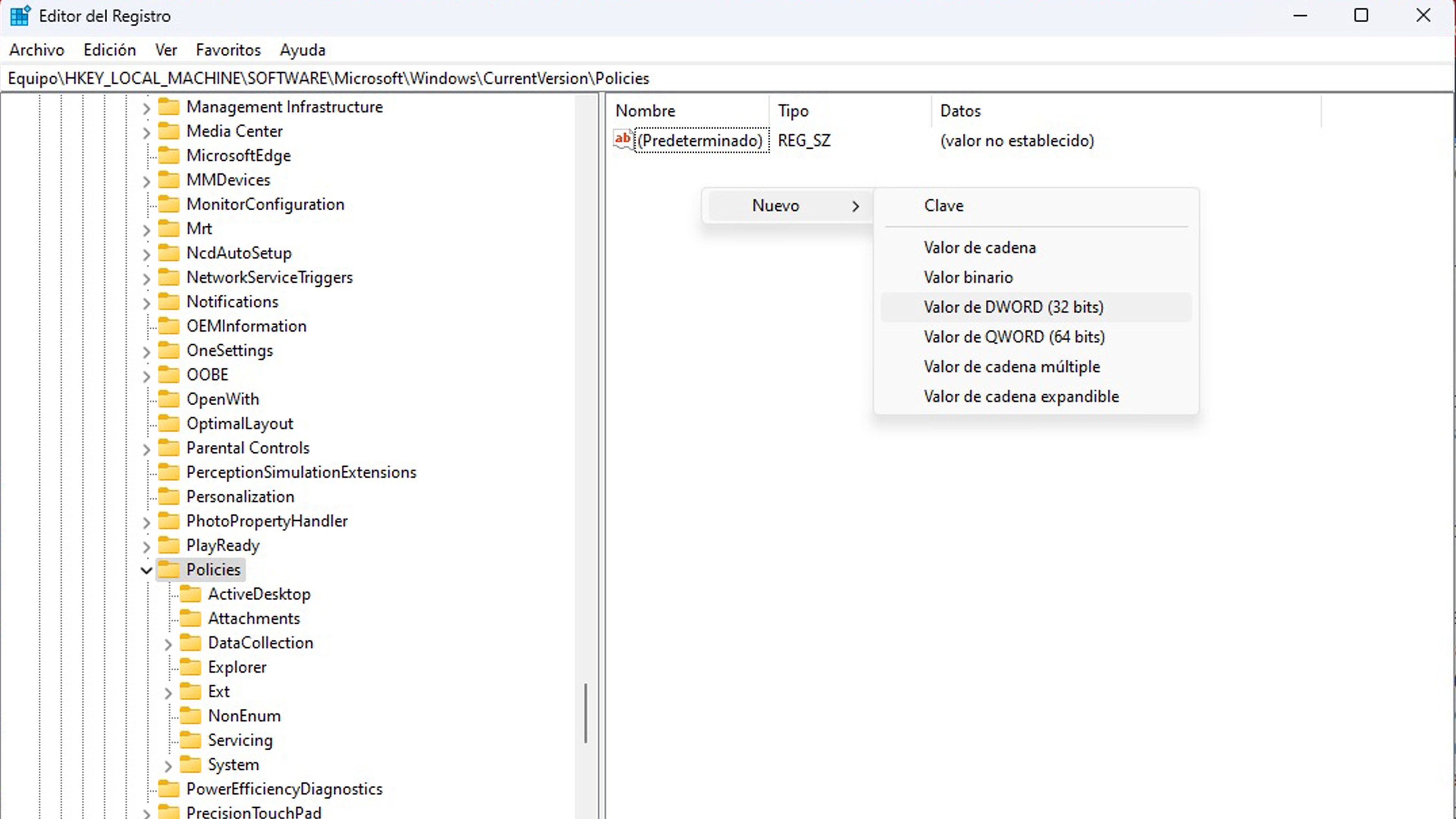Select the Notifications tree key
This screenshot has width=1456, height=819.
click(x=232, y=302)
